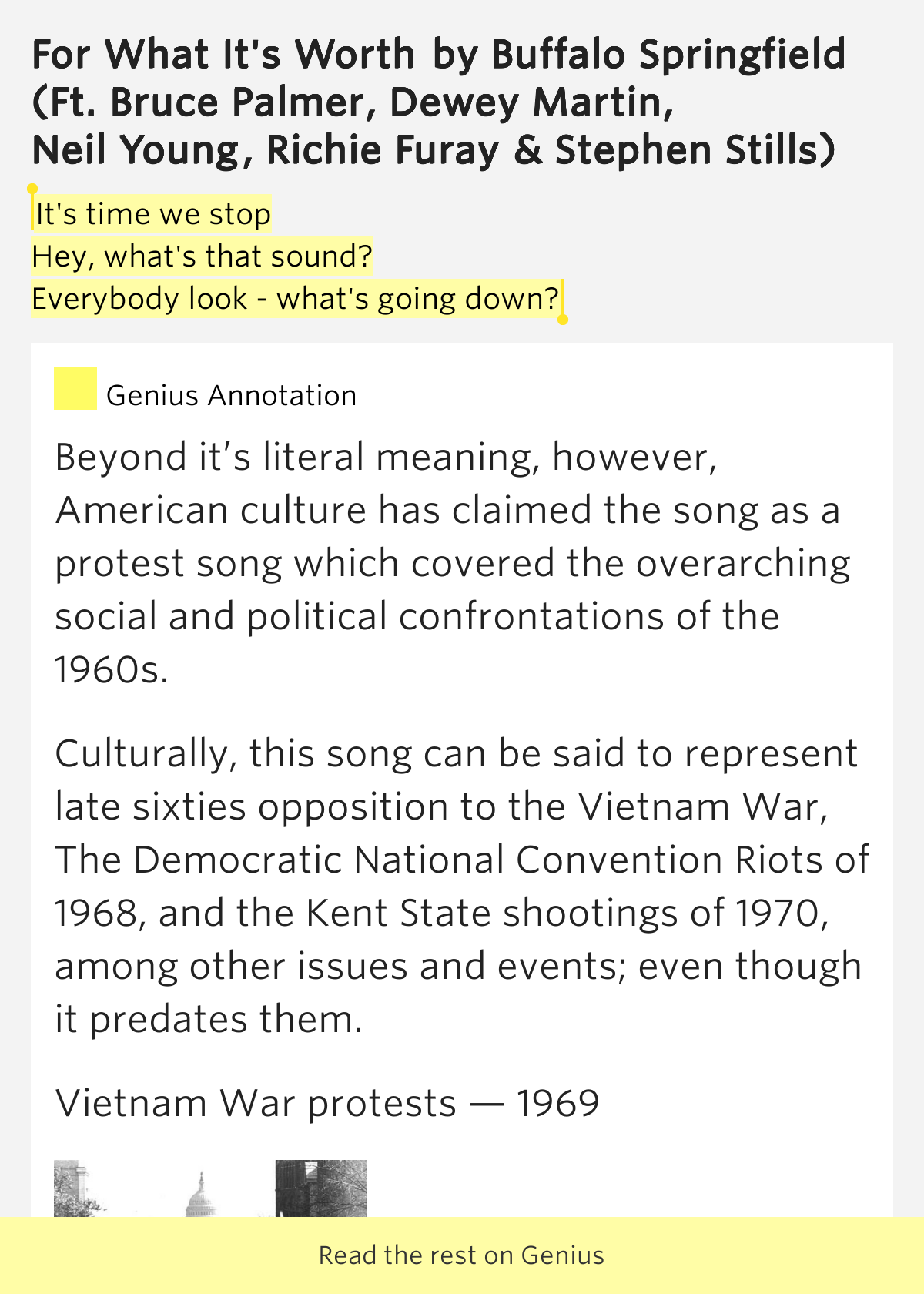Screen dimensions: 924x1294
Task: Click 'Richie Furay' in the heading
Action: 382,150
